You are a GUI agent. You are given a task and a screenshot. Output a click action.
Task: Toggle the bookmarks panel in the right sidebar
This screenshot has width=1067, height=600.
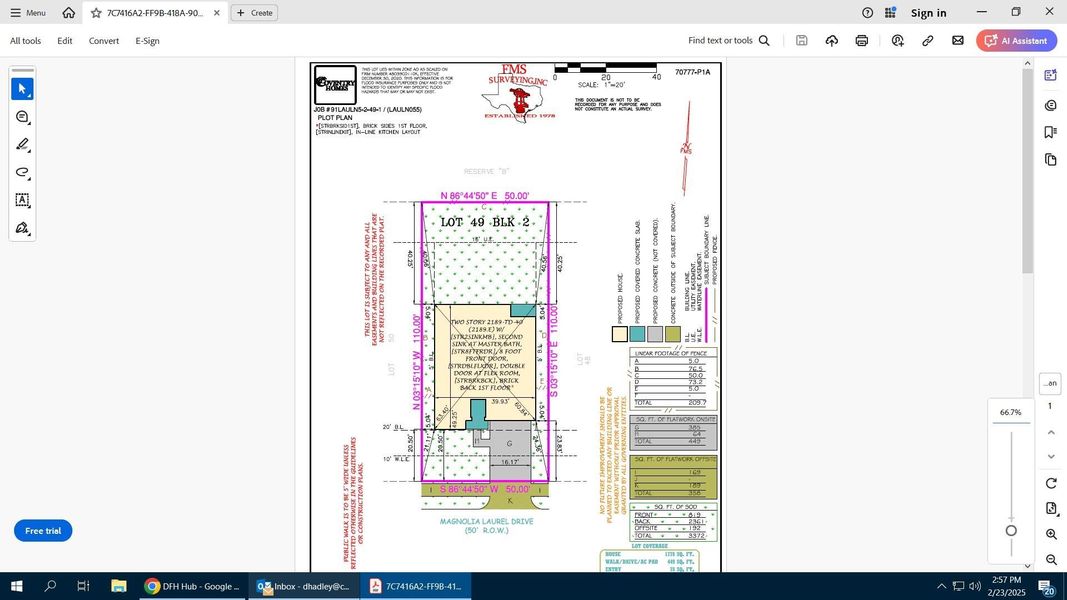1050,132
